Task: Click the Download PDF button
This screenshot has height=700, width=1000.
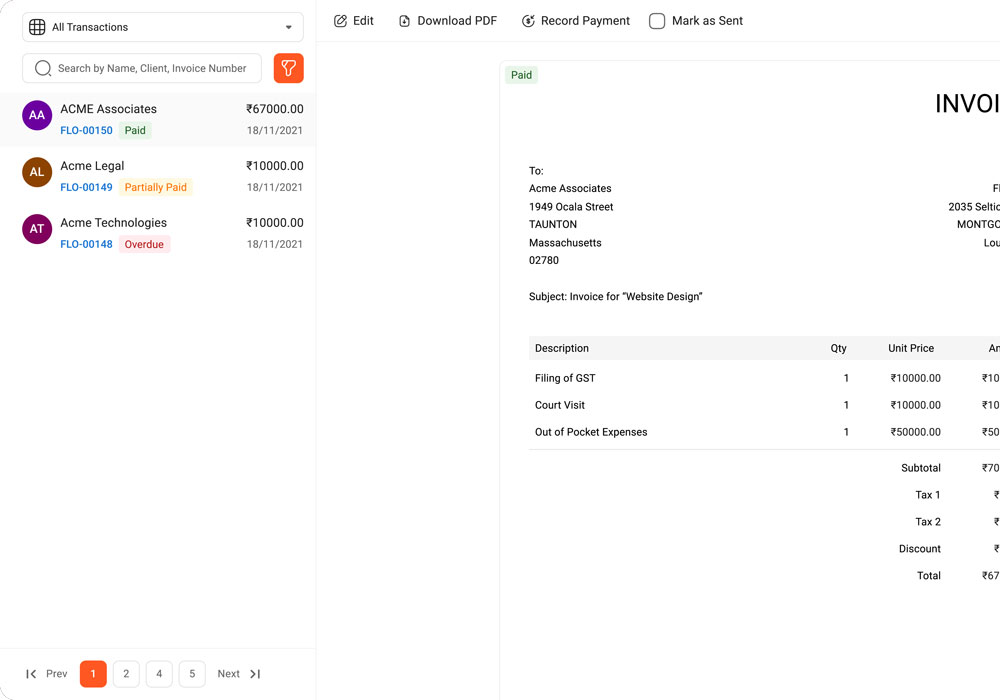Action: pyautogui.click(x=448, y=21)
